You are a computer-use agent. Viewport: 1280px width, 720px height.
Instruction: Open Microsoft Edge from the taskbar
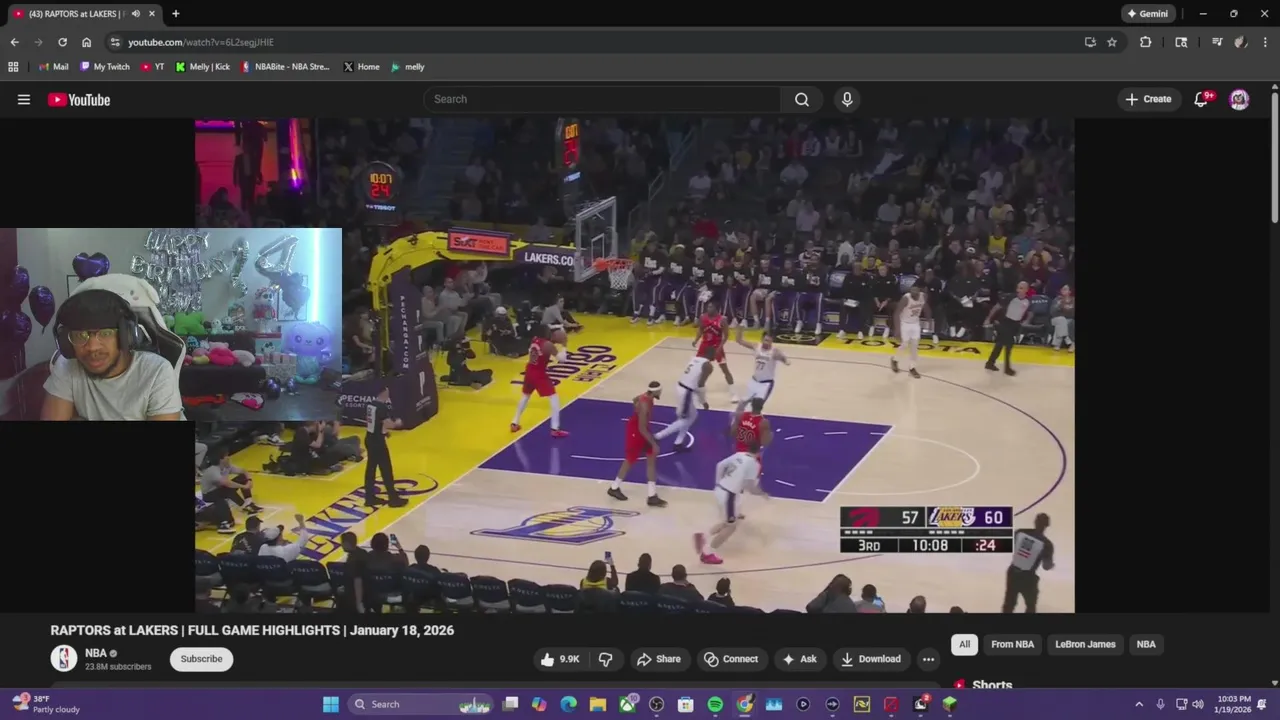[x=569, y=704]
